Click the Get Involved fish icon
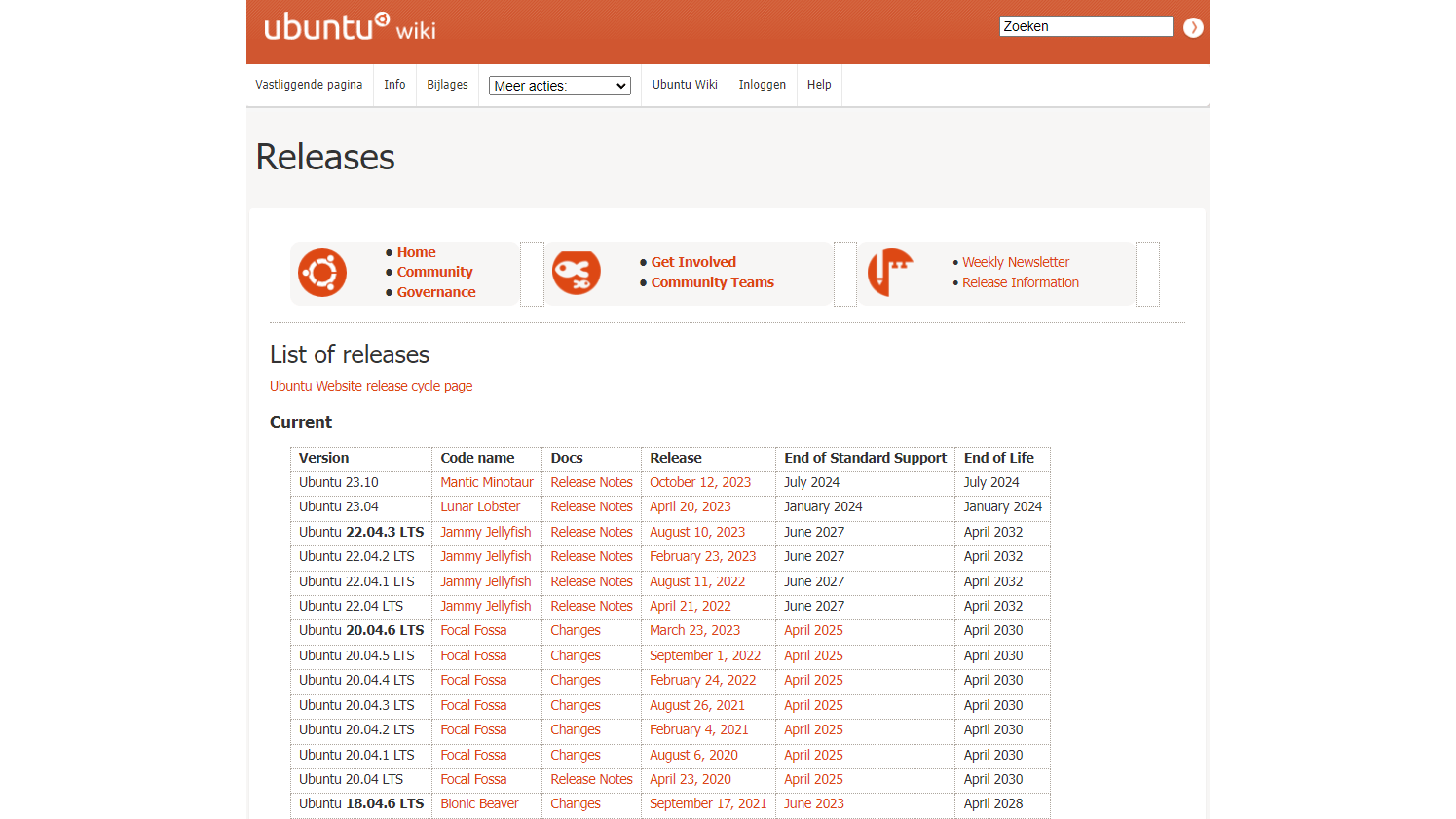This screenshot has width=1456, height=819. click(x=577, y=273)
